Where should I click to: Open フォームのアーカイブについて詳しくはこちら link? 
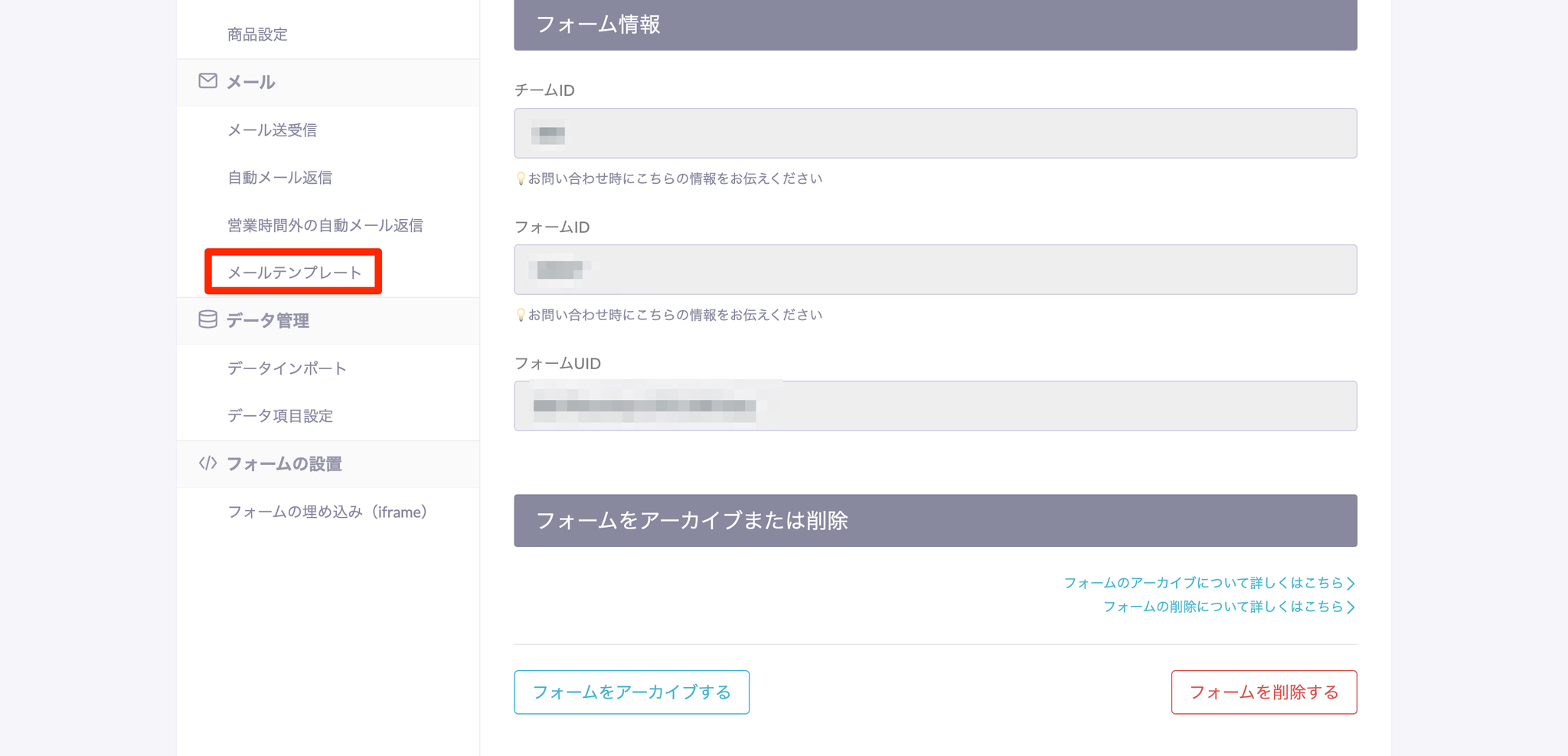[1203, 584]
